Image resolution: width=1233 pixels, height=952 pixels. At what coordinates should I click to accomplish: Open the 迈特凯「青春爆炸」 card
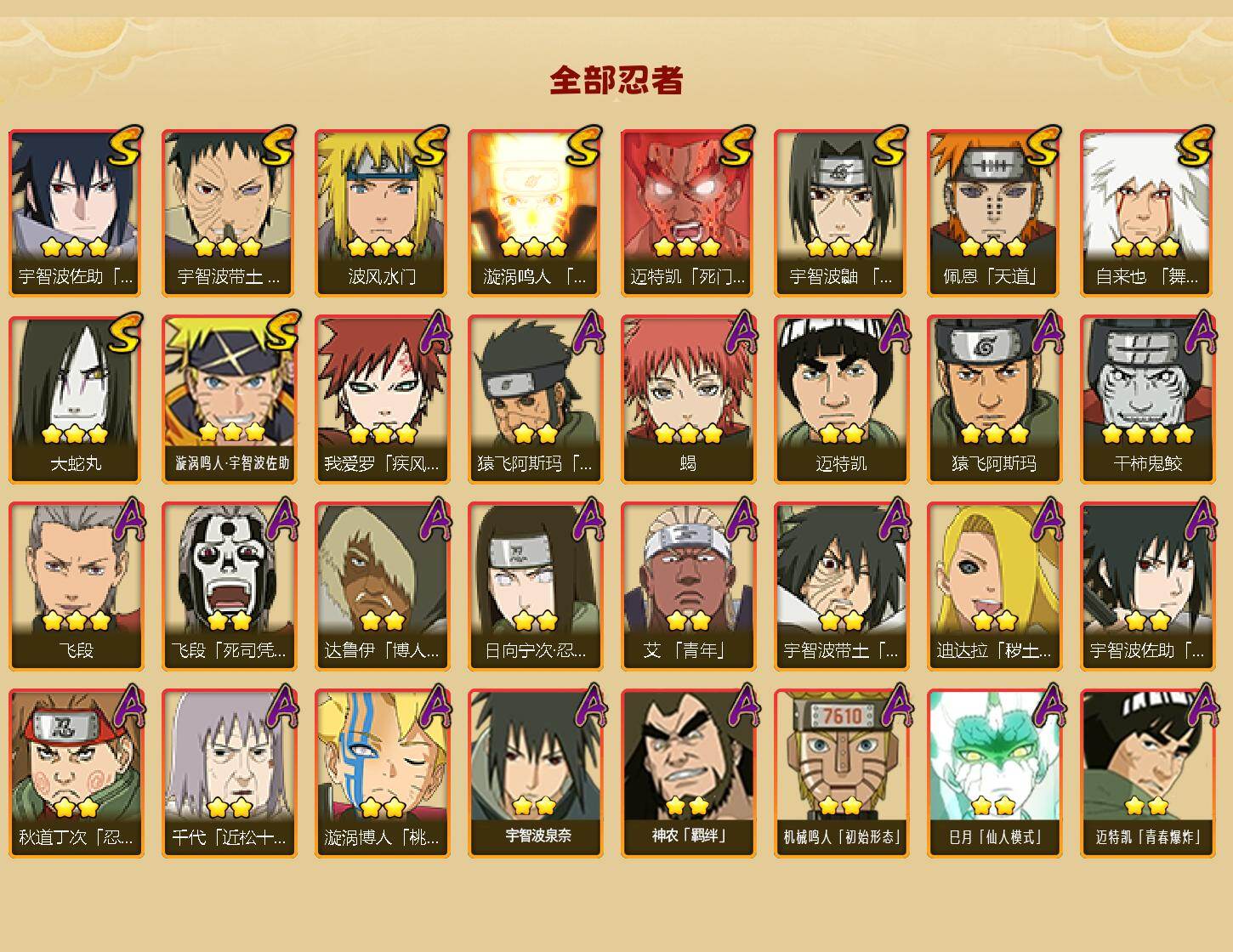(x=1147, y=773)
